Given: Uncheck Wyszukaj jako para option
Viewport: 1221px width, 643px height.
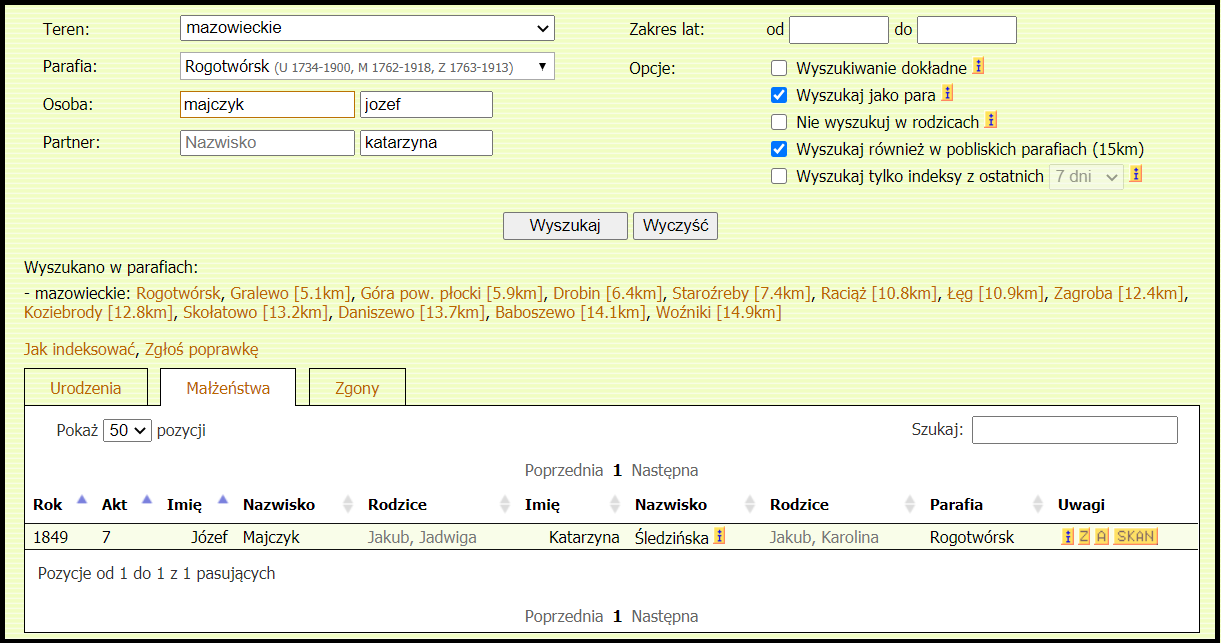Looking at the screenshot, I should [779, 96].
